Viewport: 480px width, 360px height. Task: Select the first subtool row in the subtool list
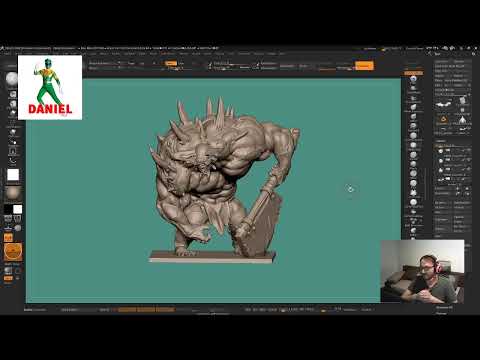coord(453,151)
